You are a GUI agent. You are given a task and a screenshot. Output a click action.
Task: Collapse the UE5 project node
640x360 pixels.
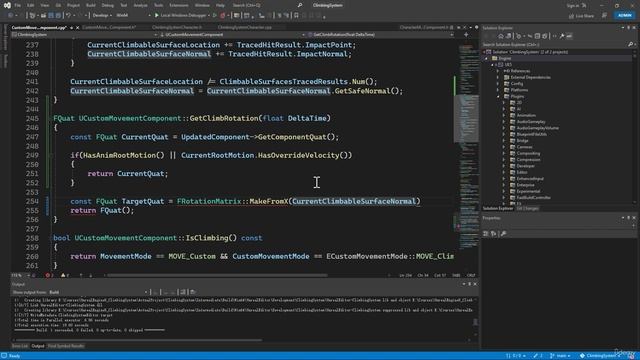tap(493, 64)
